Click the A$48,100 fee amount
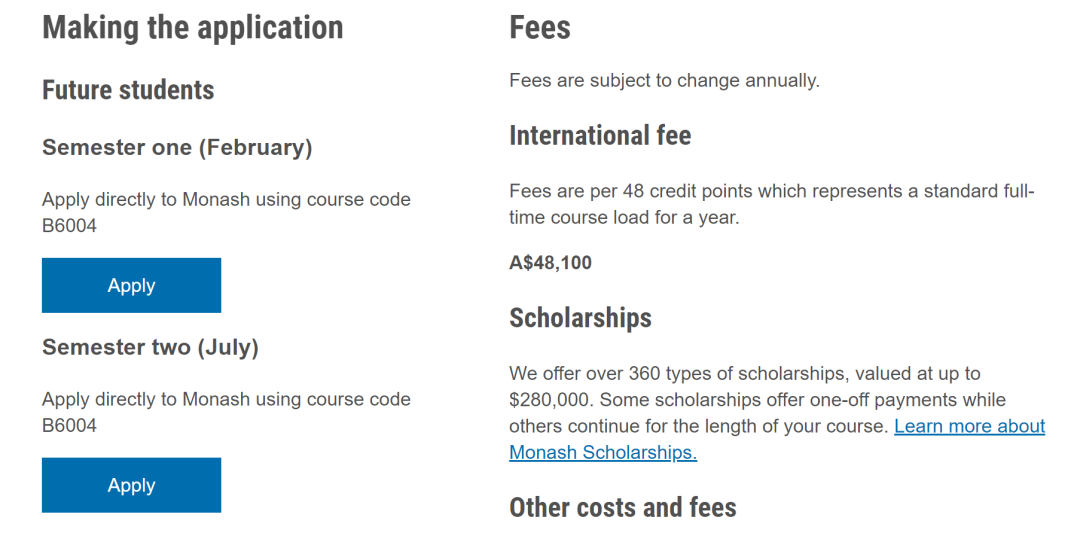 click(550, 263)
